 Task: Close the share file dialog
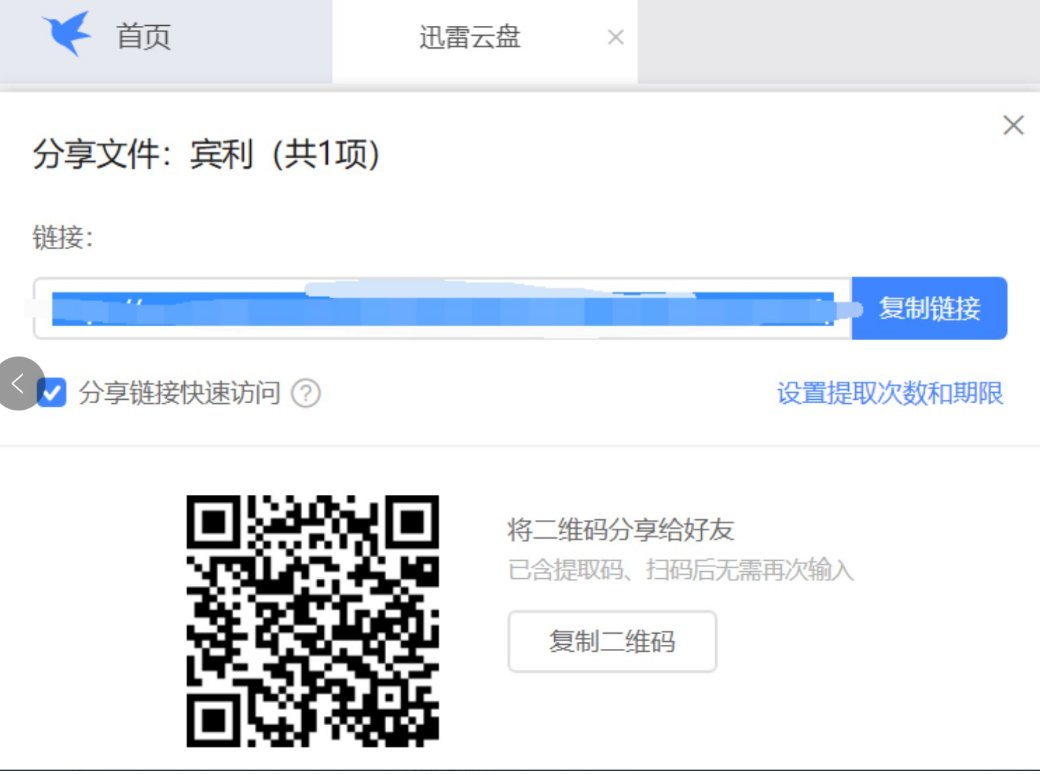(x=1013, y=125)
